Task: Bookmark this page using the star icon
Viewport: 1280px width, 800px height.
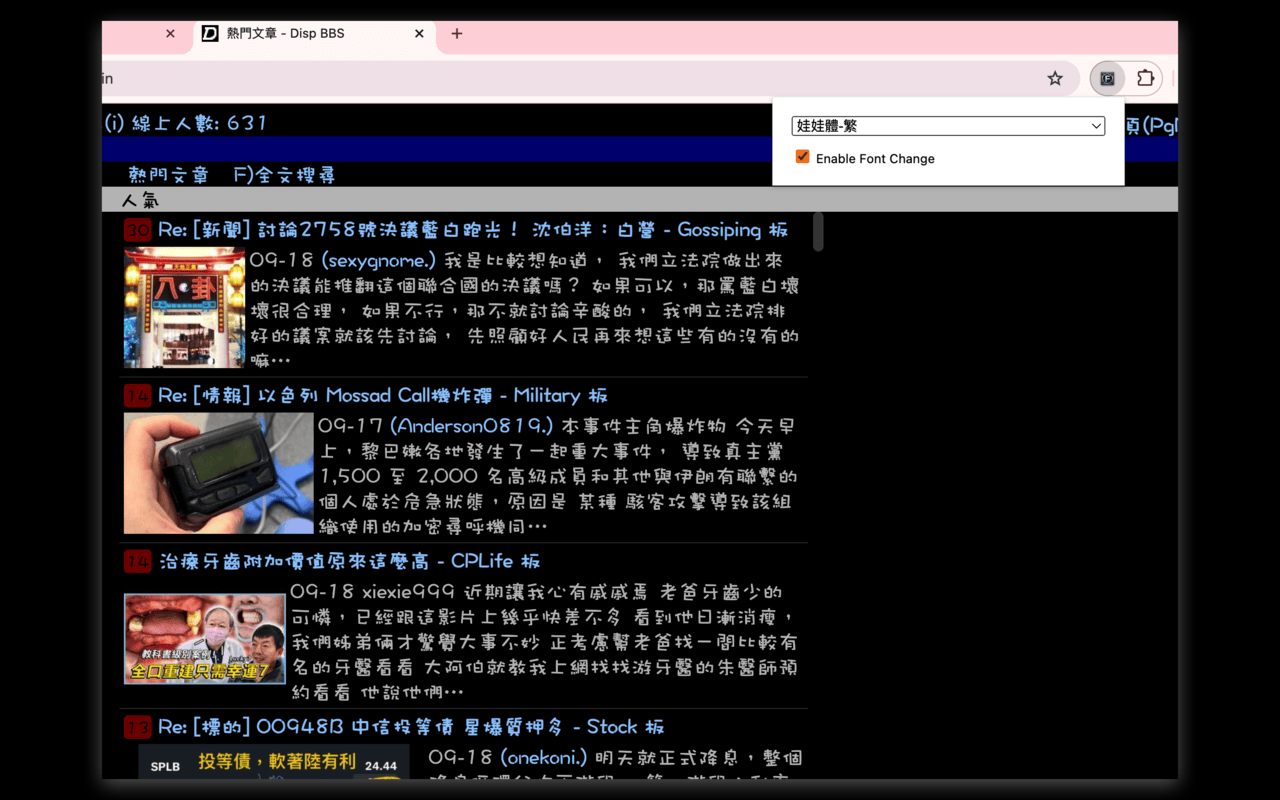Action: (x=1055, y=78)
